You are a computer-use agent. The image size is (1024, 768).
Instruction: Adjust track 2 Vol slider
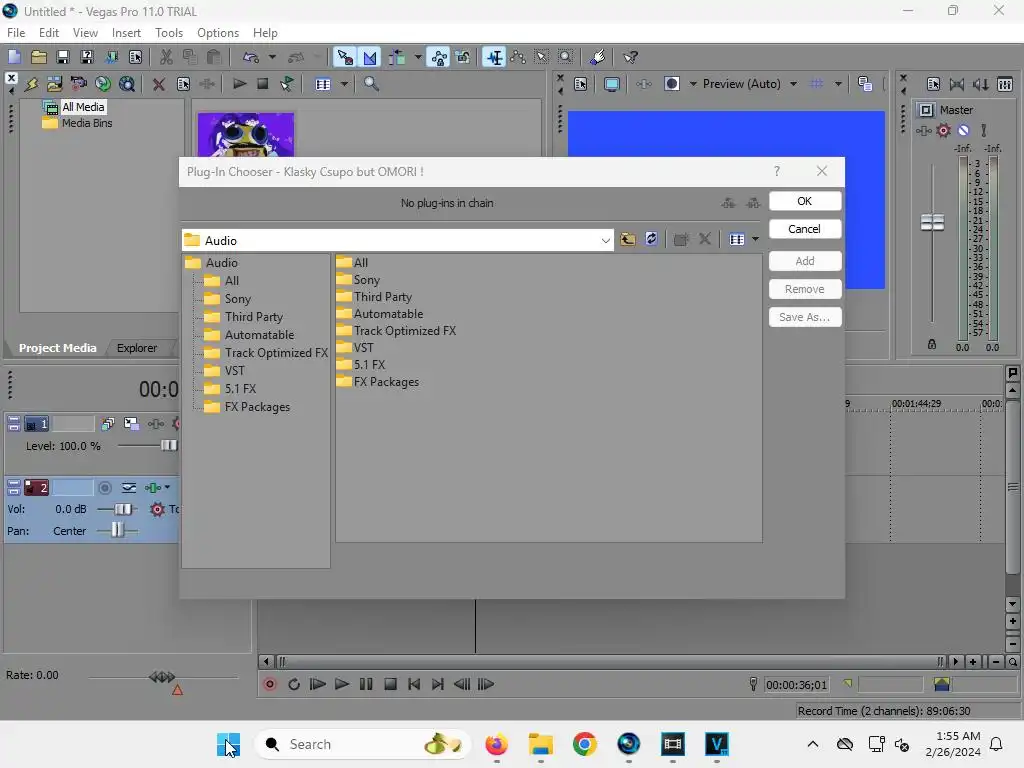(x=122, y=509)
